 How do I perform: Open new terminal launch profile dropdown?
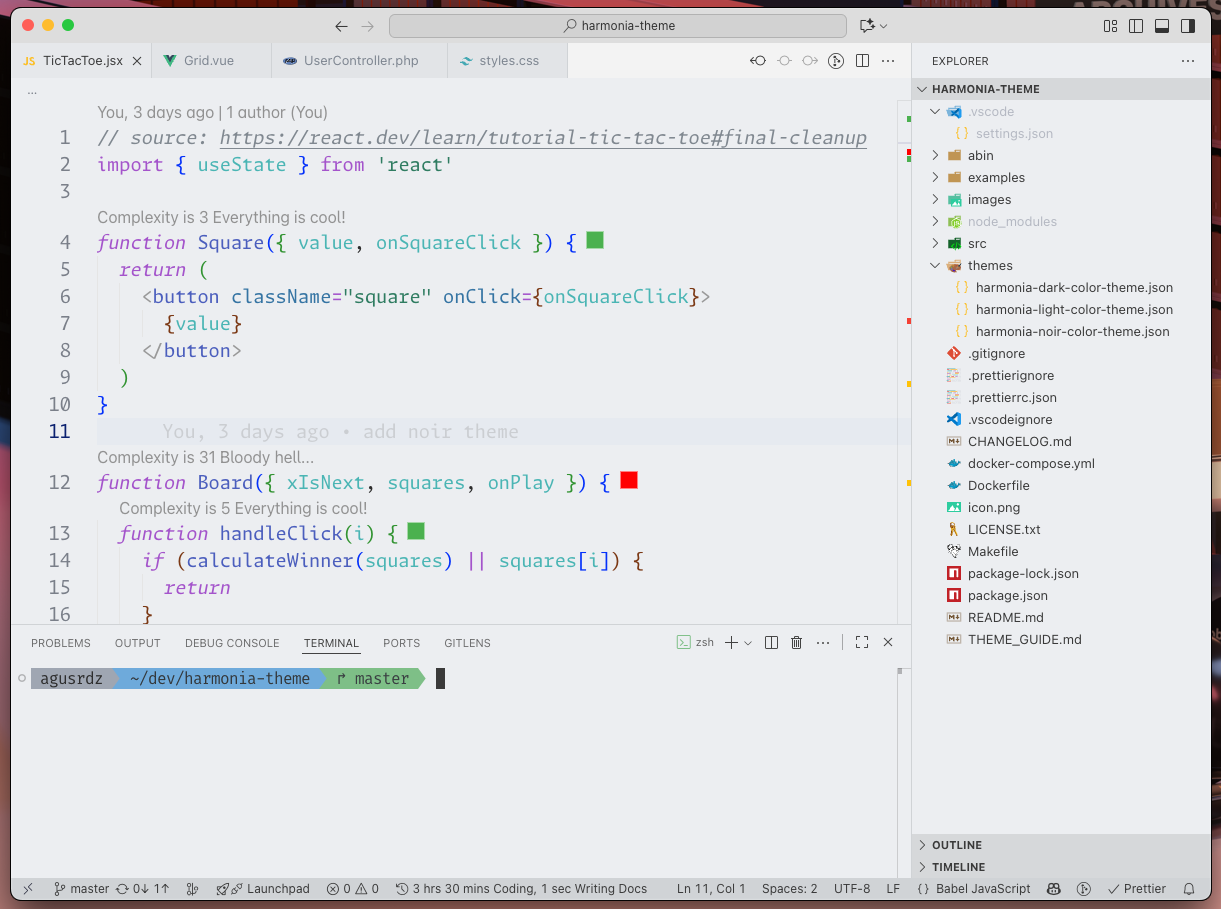(x=748, y=643)
